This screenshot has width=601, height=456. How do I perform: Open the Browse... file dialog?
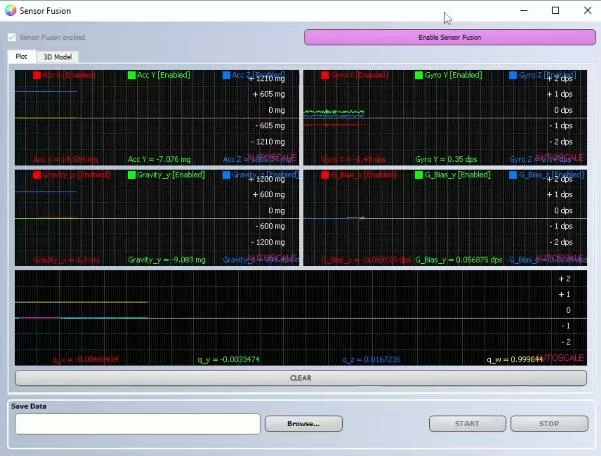(x=304, y=423)
